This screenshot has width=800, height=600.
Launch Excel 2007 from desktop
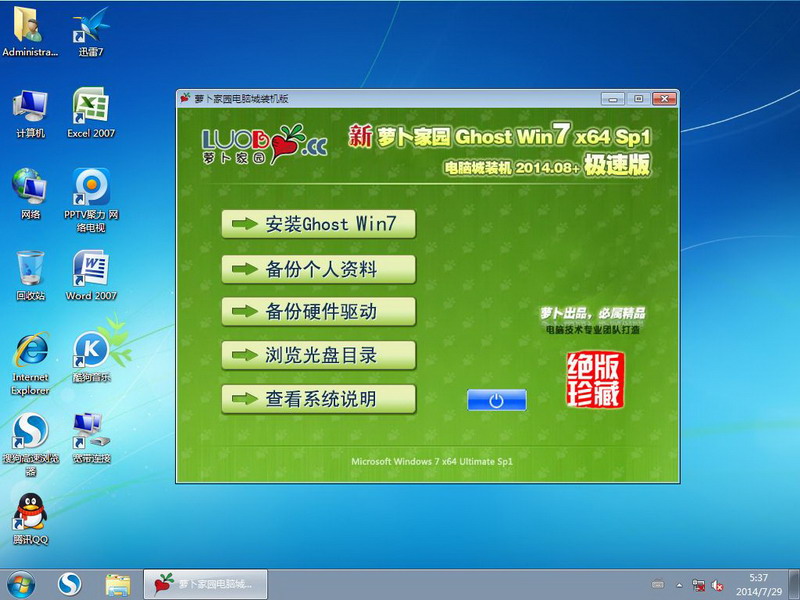[91, 113]
